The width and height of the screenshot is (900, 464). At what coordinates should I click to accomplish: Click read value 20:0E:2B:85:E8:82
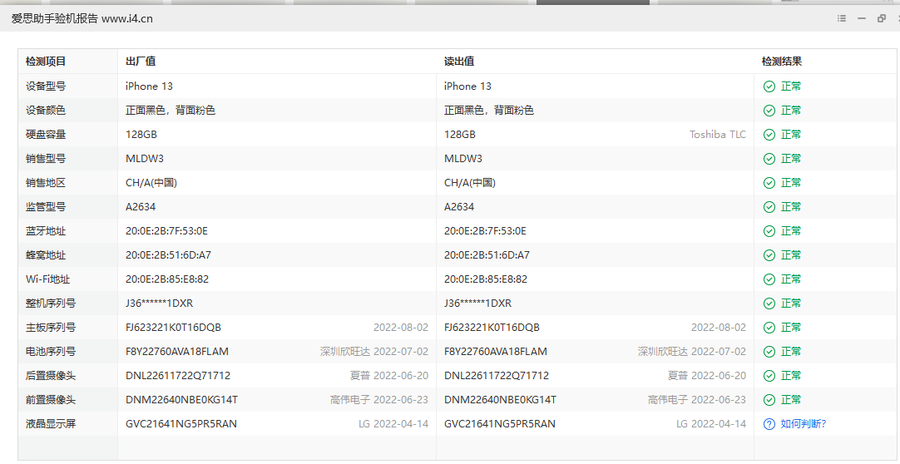(486, 279)
